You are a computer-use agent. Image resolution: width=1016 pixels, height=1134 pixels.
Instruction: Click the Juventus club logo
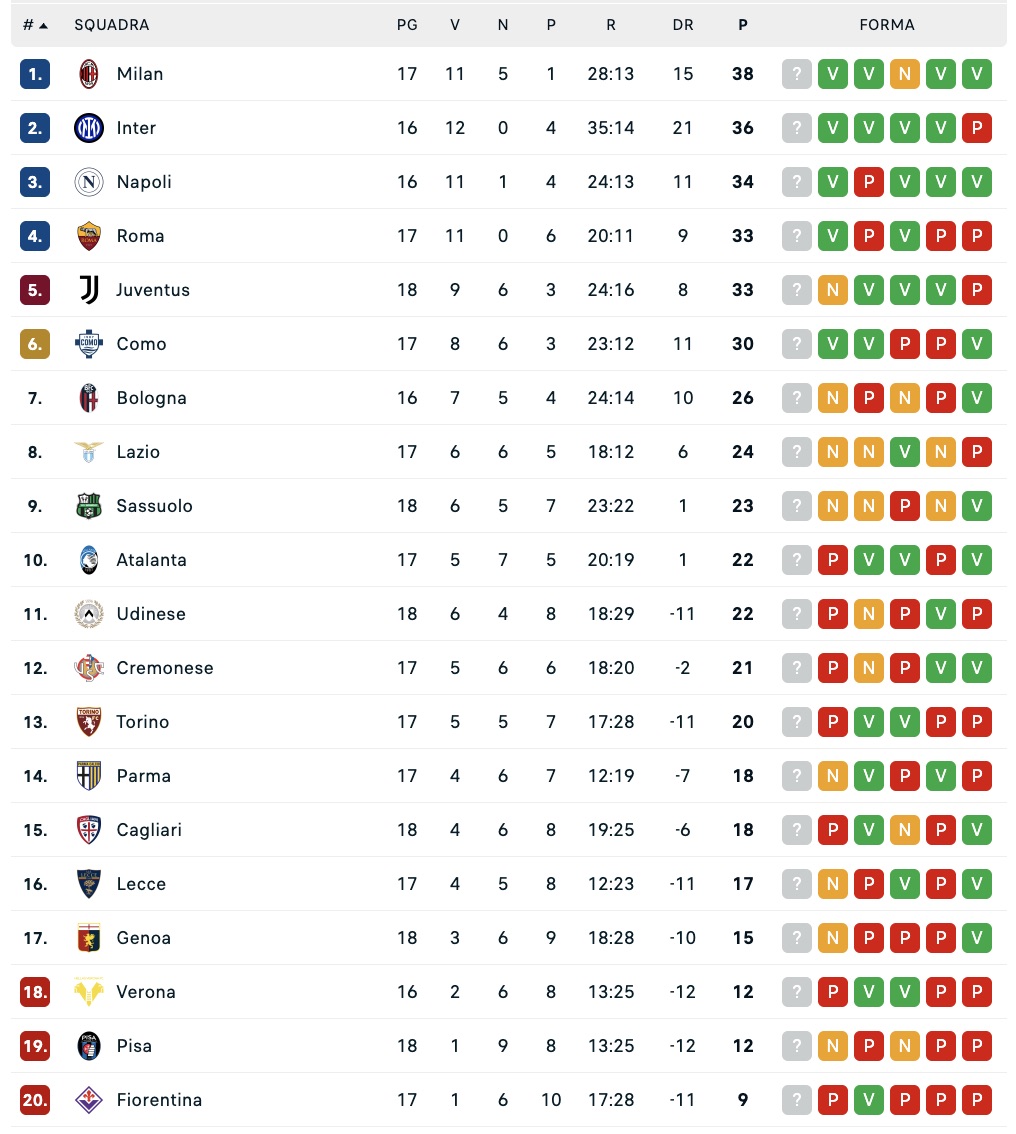[89, 290]
